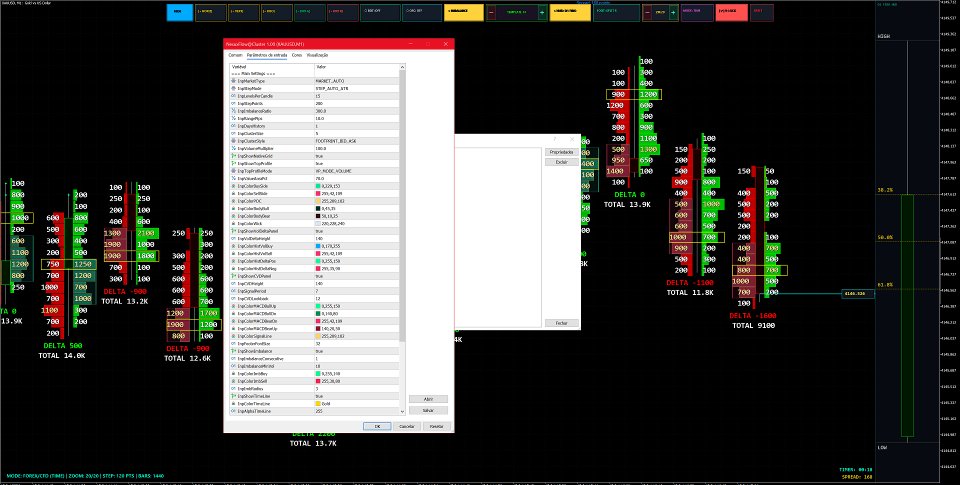960x485 pixels.
Task: Click the type icon beside InpStepMode
Action: [234, 88]
